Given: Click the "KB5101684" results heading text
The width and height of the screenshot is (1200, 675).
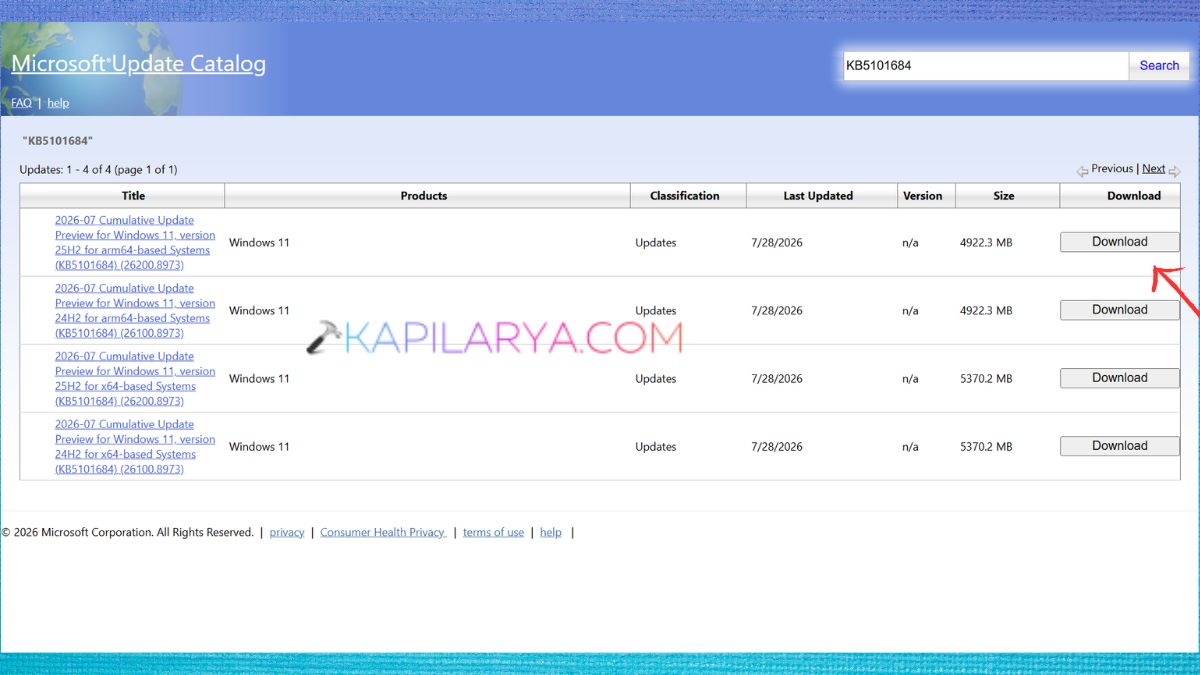Looking at the screenshot, I should (57, 141).
